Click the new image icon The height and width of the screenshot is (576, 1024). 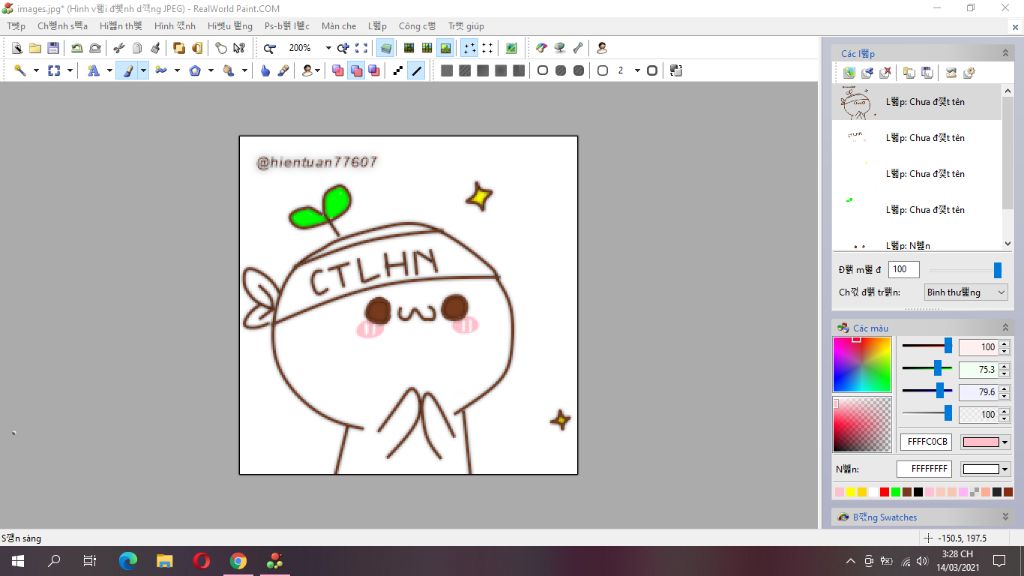point(17,48)
